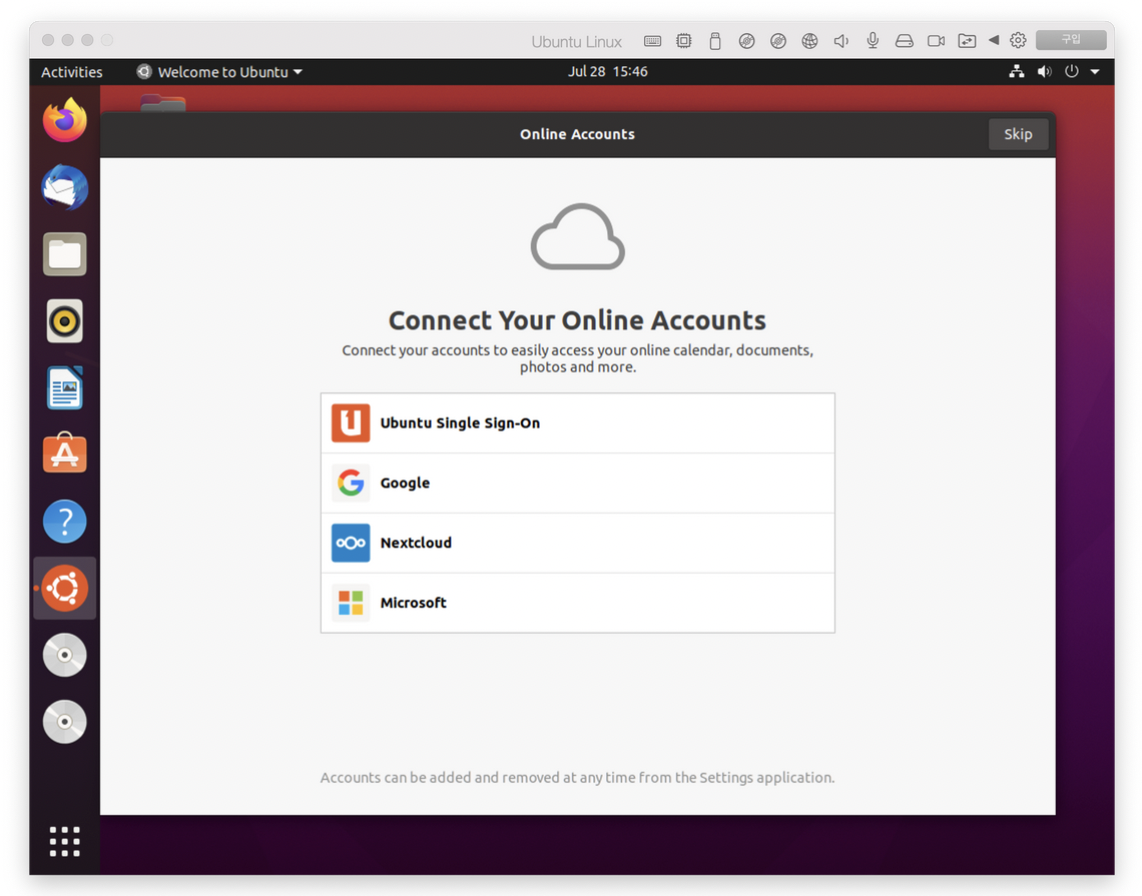Click the gray purchase button in Parallels toolbar
1142x896 pixels.
click(1071, 39)
